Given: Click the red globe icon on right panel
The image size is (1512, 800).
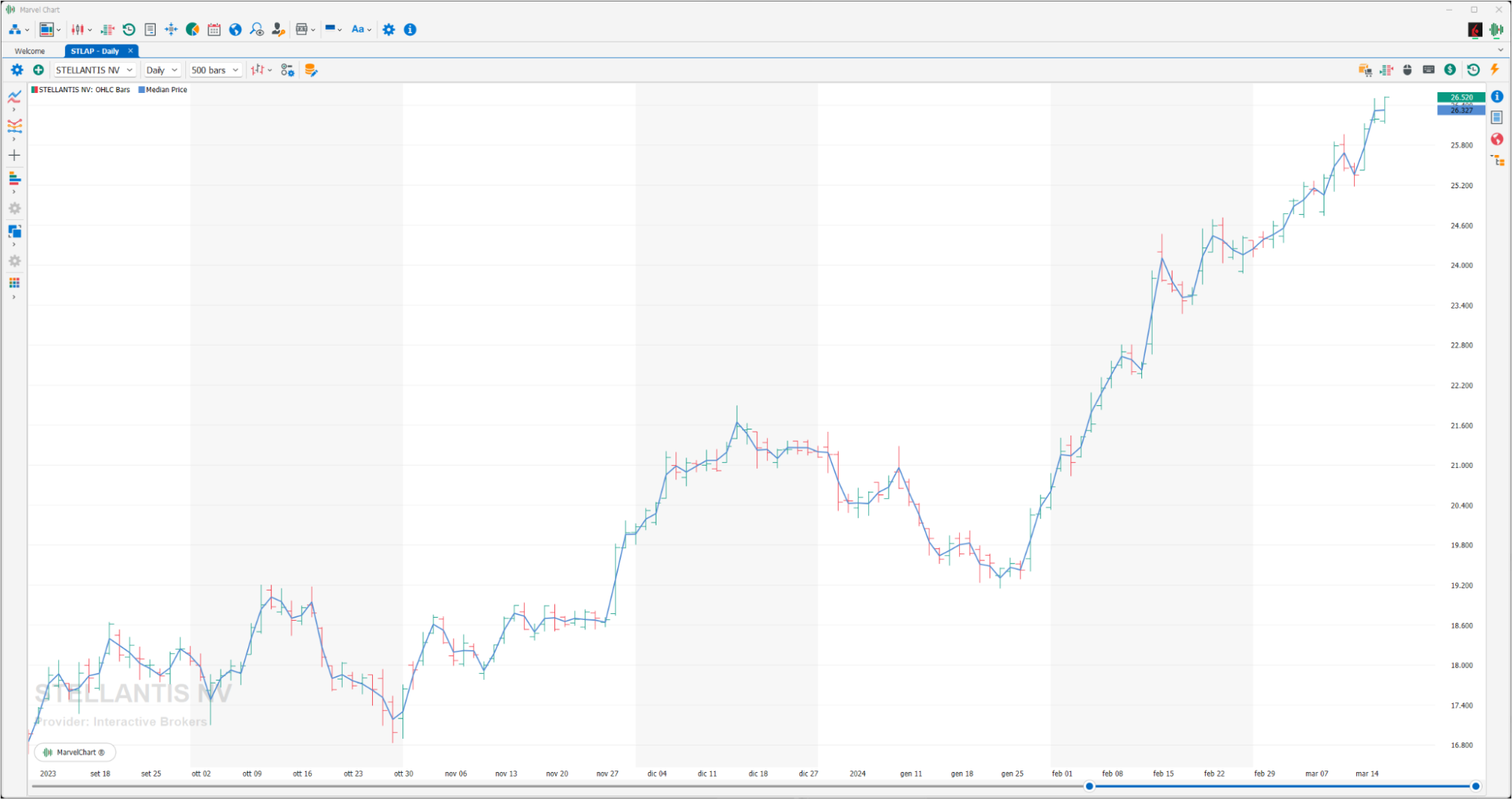Looking at the screenshot, I should [x=1497, y=139].
